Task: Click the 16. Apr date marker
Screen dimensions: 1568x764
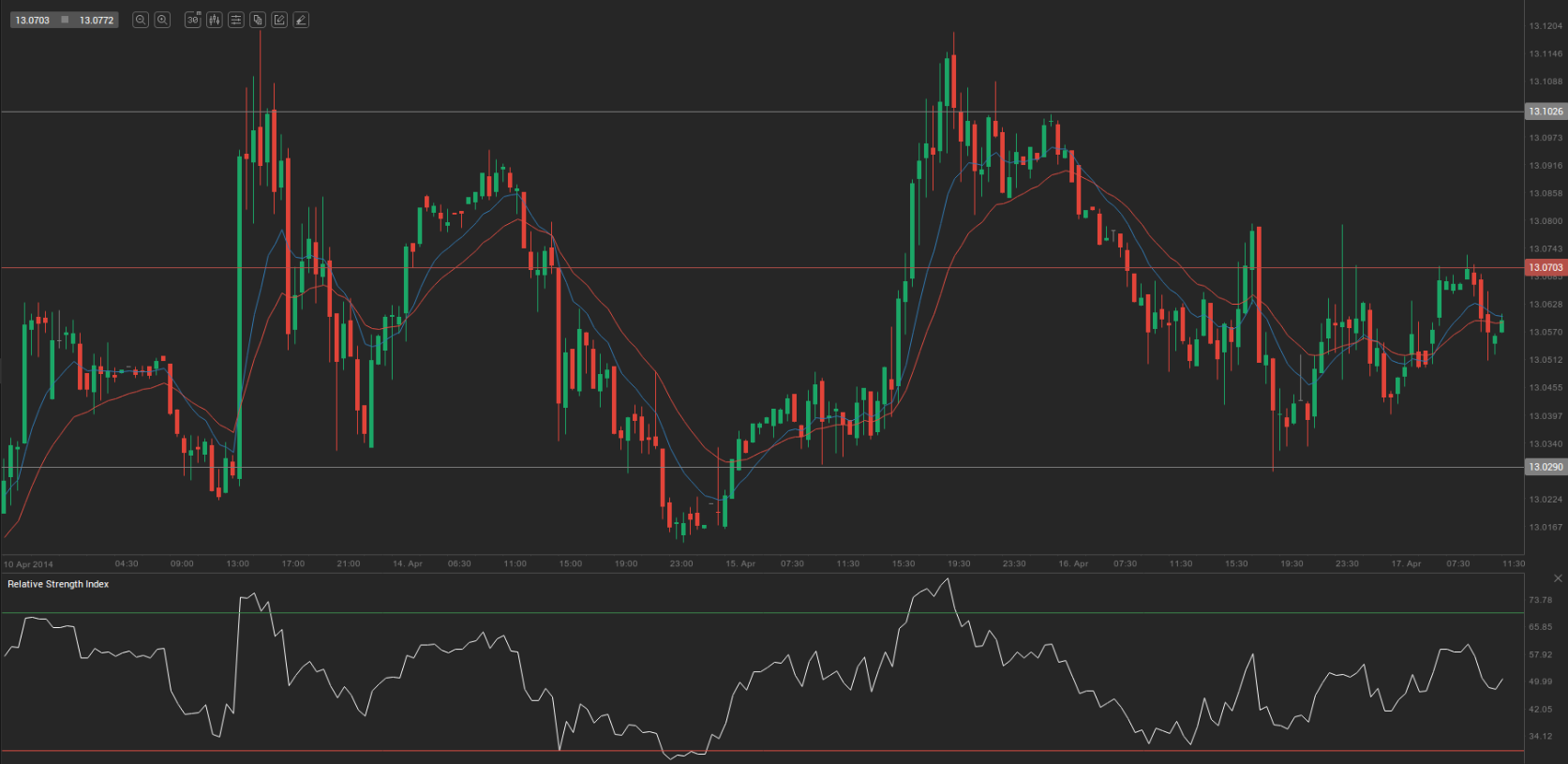Action: click(1073, 563)
